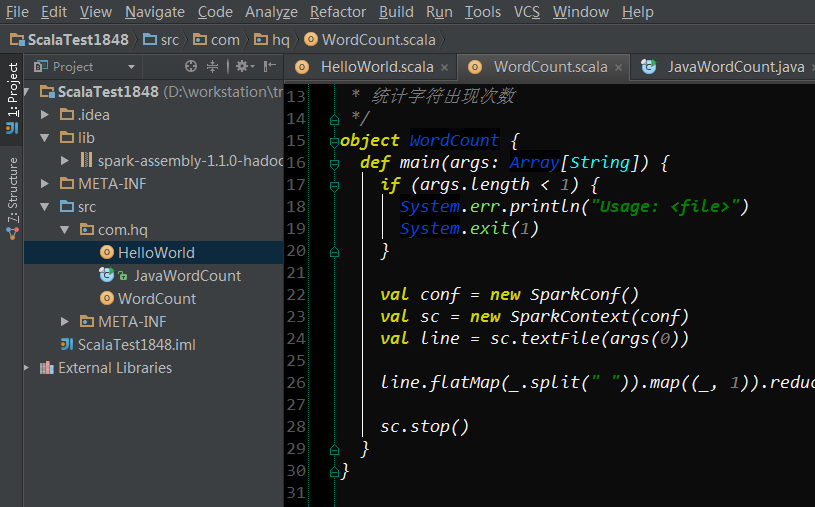Collapse the def main method fold marker
The width and height of the screenshot is (815, 507).
coord(334,164)
